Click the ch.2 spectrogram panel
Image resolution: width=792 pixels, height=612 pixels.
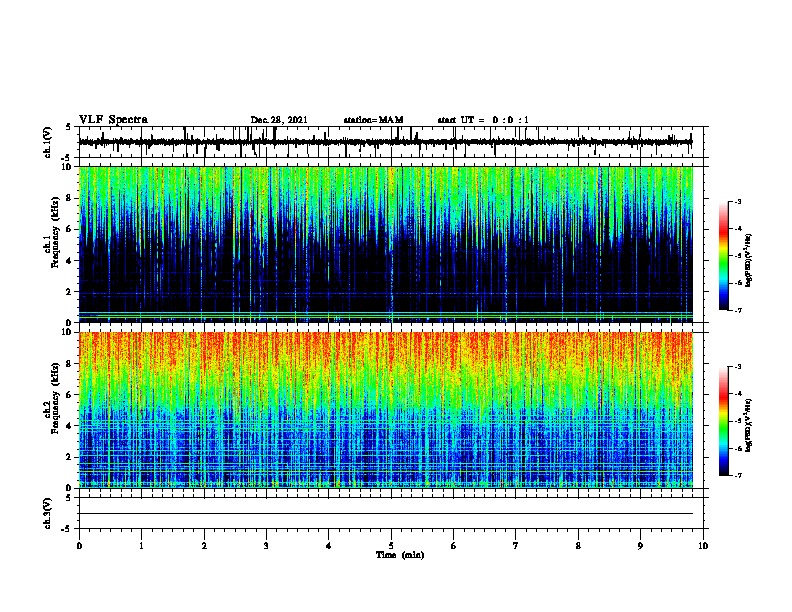pyautogui.click(x=386, y=410)
